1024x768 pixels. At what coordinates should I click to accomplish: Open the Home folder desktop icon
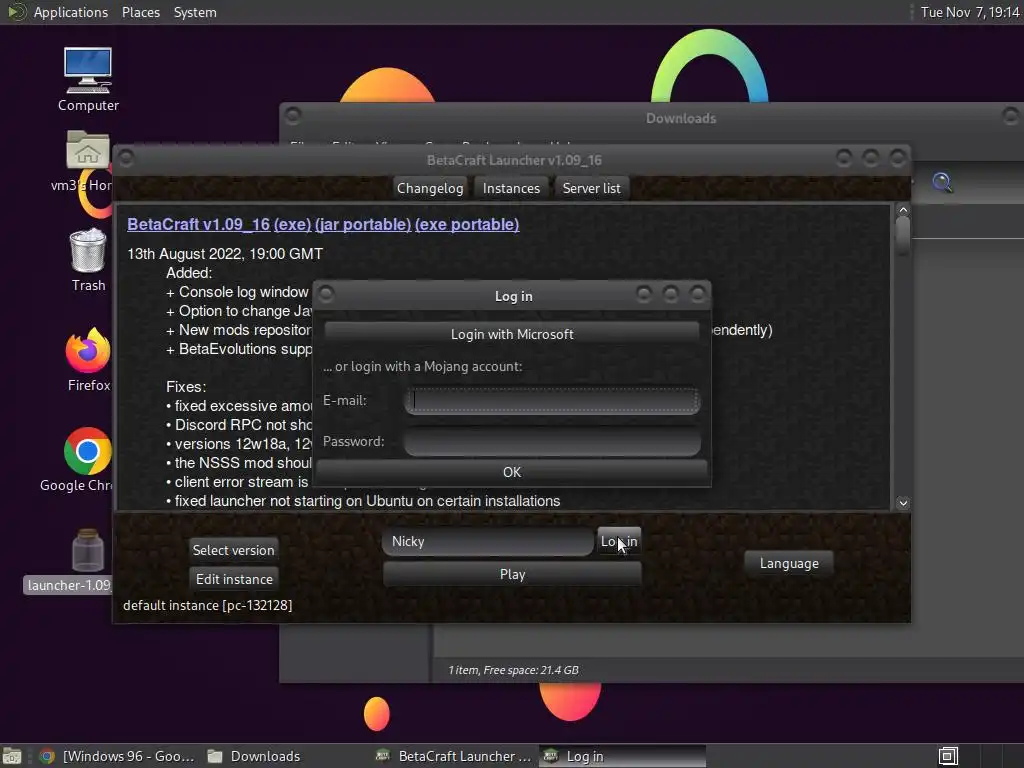85,161
